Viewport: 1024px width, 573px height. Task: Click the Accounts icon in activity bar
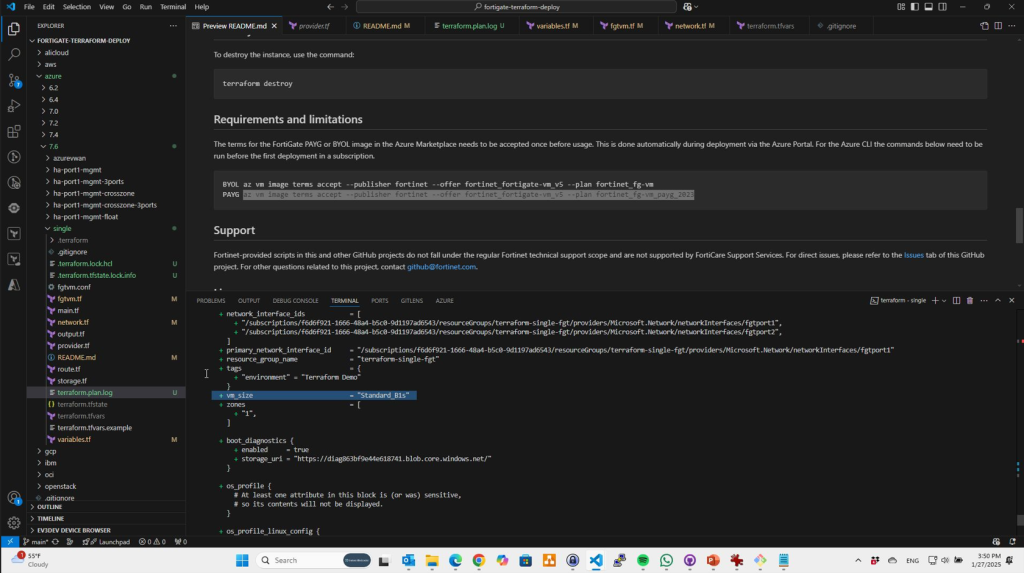click(x=14, y=497)
